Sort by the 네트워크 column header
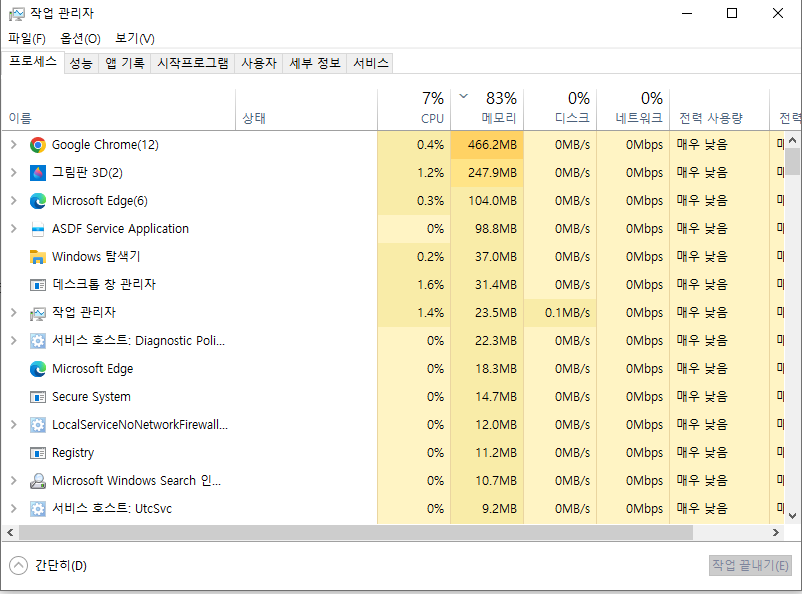 (x=633, y=109)
